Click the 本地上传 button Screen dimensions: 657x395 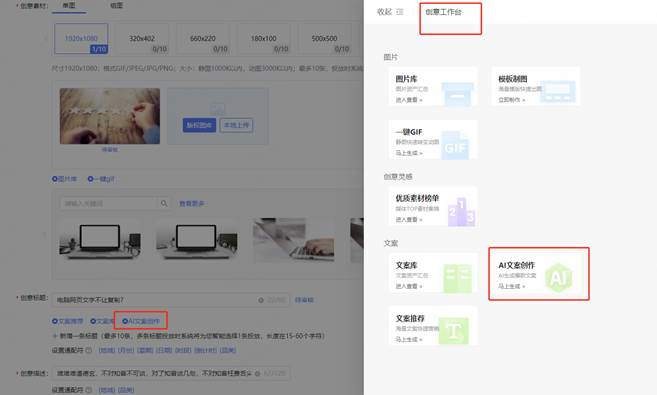click(236, 125)
